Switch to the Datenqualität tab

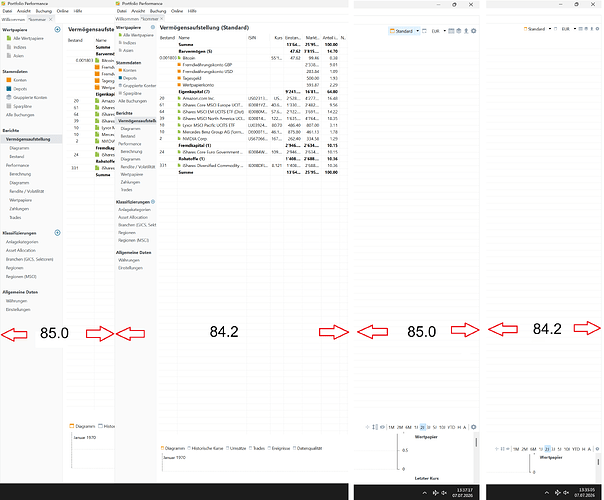[307, 448]
